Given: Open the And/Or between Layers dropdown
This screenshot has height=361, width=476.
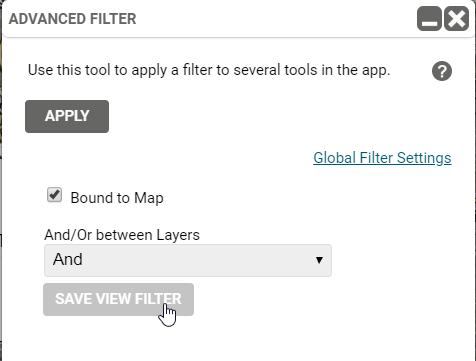Looking at the screenshot, I should point(188,260).
